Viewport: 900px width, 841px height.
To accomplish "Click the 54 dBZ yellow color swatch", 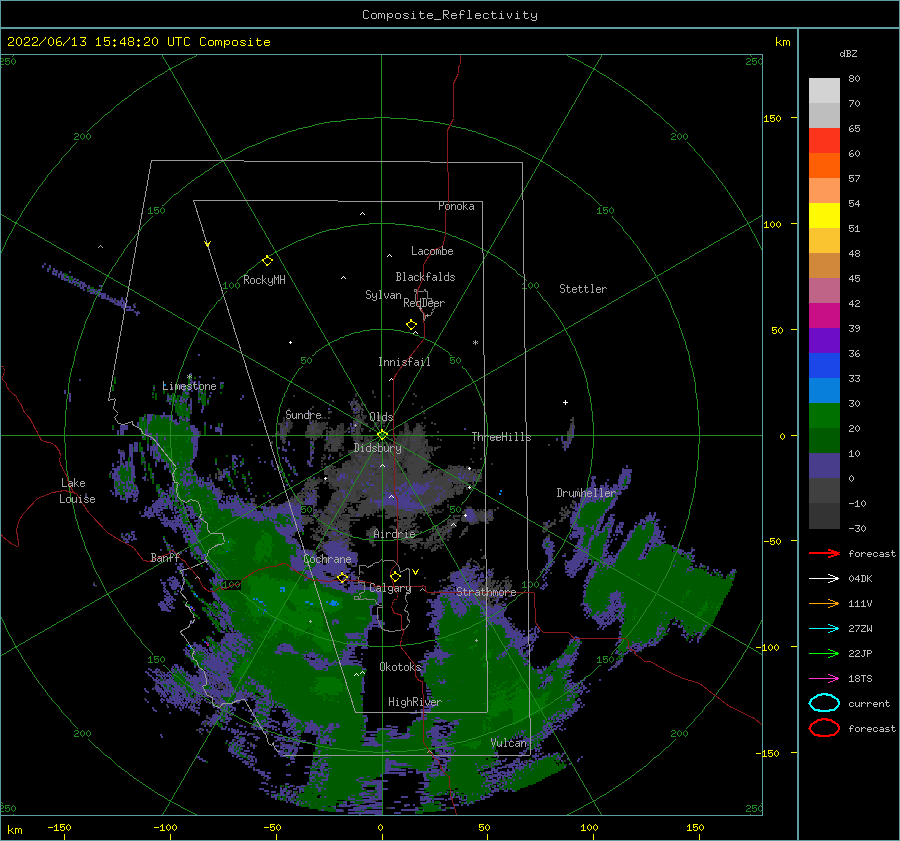I will [824, 216].
